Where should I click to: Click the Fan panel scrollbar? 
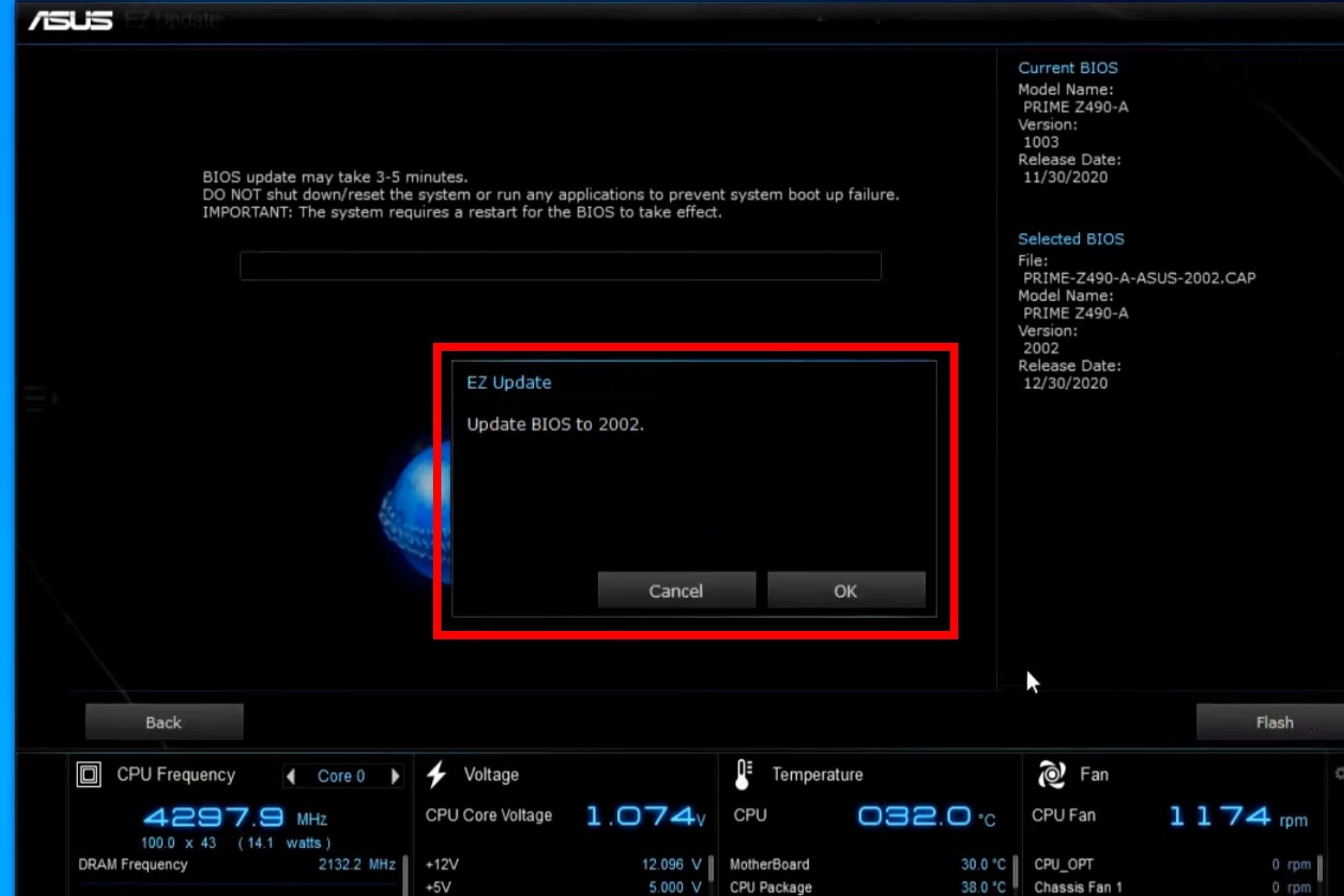pos(1320,876)
